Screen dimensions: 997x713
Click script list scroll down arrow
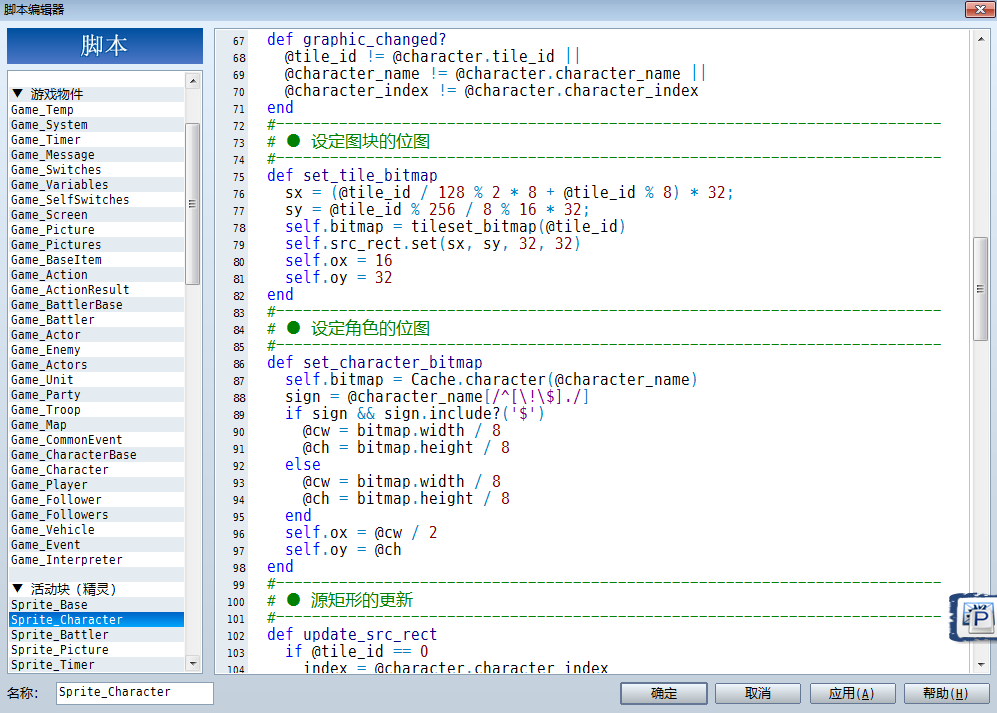coord(193,663)
